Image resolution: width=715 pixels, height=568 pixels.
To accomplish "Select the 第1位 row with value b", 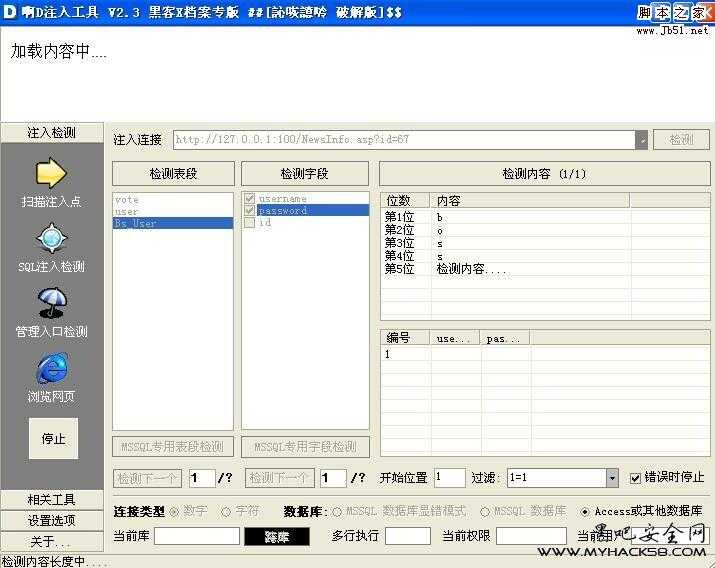I will tap(545, 217).
